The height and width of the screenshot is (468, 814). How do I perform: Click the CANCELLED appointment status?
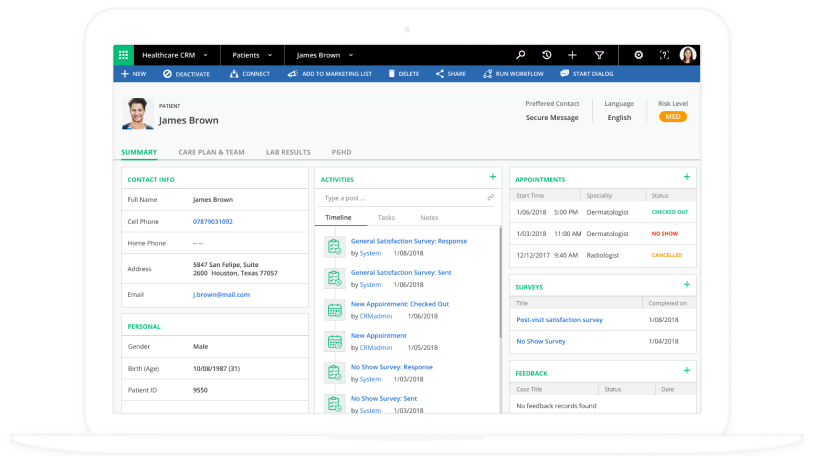(667, 255)
